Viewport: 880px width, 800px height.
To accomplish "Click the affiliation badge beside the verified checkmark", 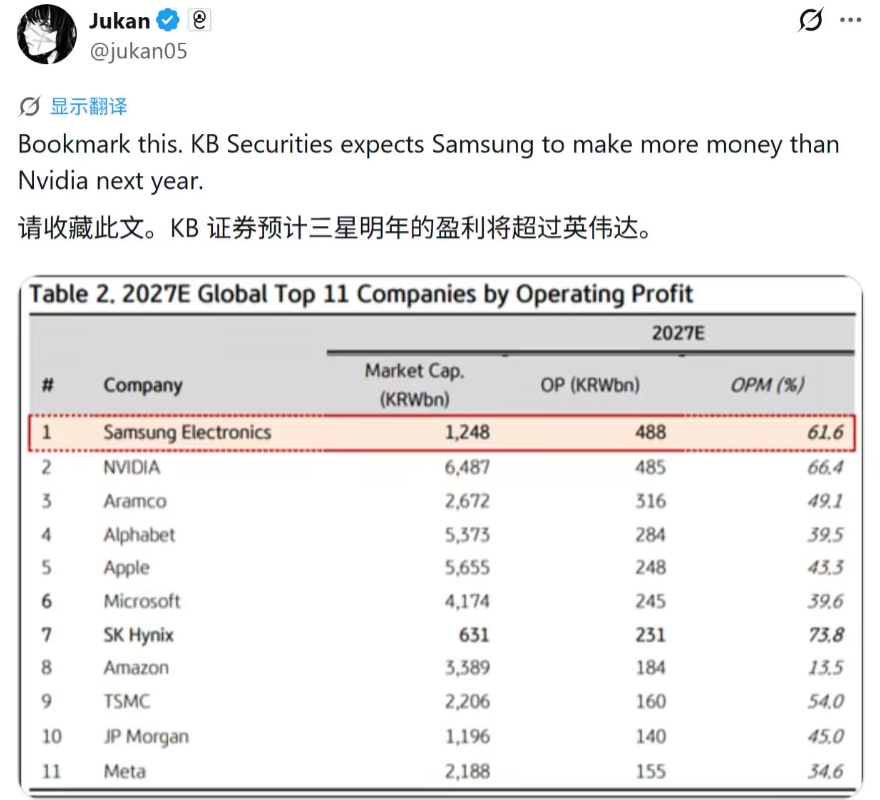I will pos(198,21).
